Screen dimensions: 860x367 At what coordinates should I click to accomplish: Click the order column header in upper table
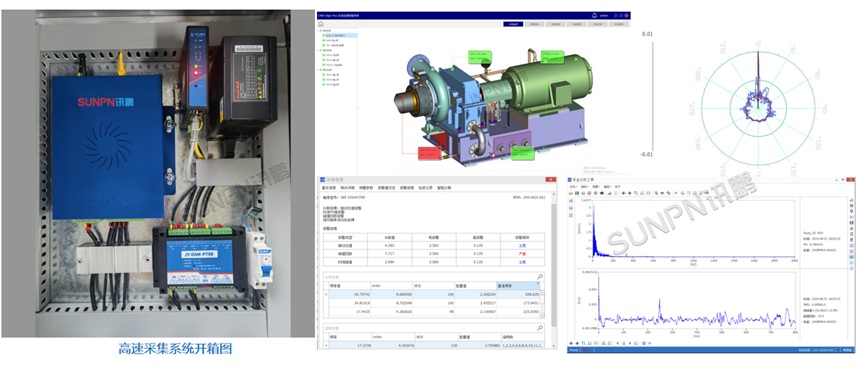(391, 286)
